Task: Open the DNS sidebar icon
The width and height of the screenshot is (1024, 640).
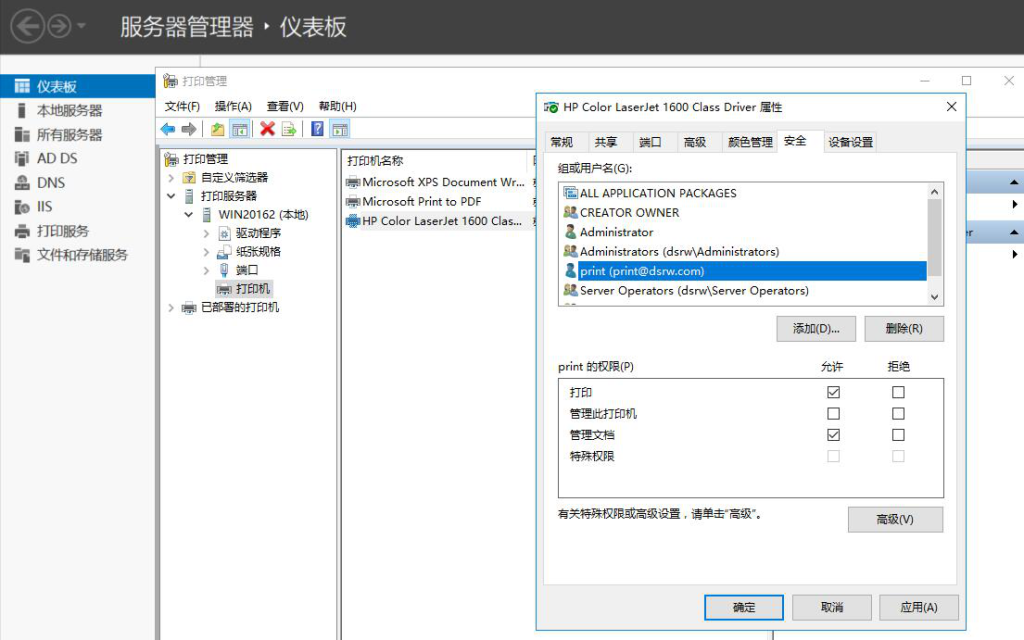Action: (22, 183)
